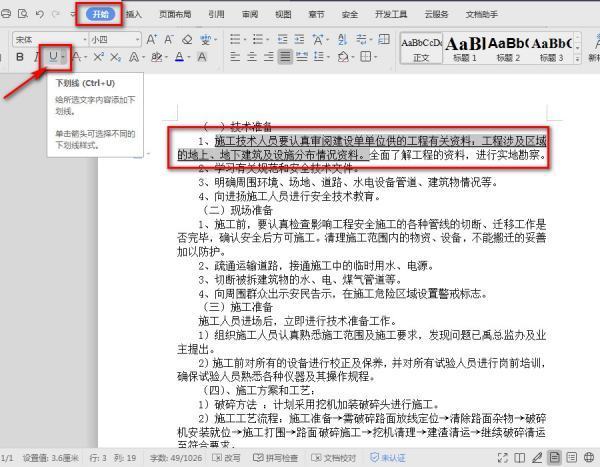Image resolution: width=600 pixels, height=467 pixels.
Task: Click the font color A swatch
Action: pyautogui.click(x=176, y=58)
